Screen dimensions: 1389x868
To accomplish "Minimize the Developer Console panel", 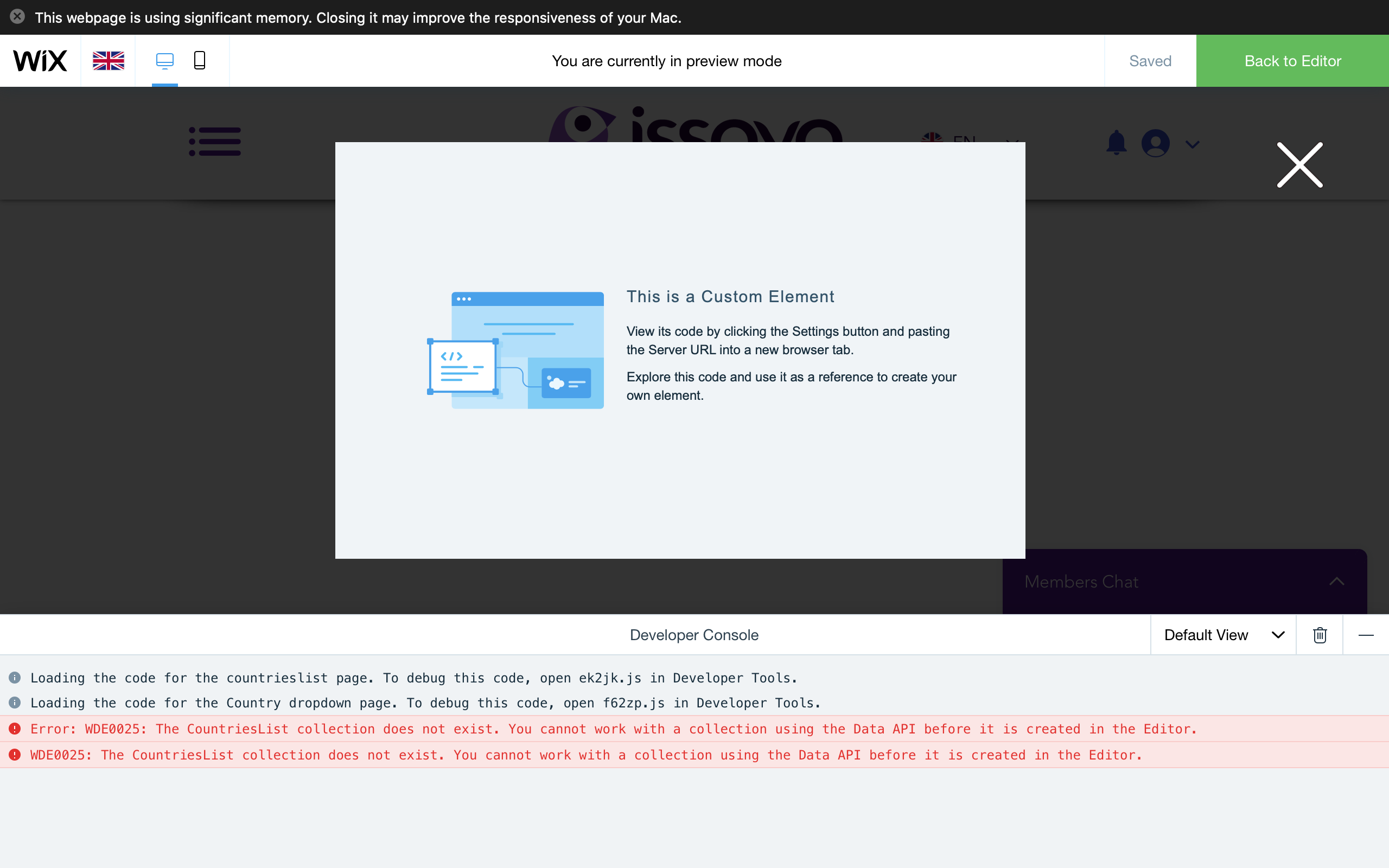I will (x=1366, y=635).
